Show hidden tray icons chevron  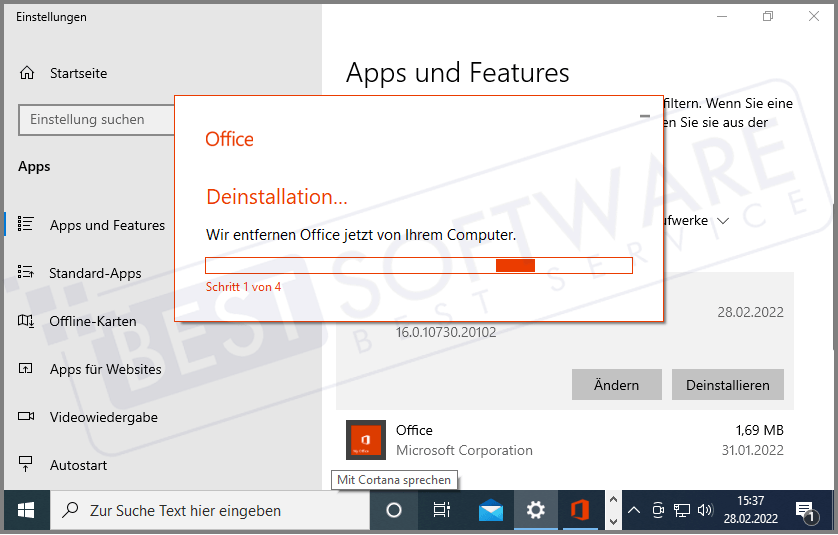click(x=634, y=510)
